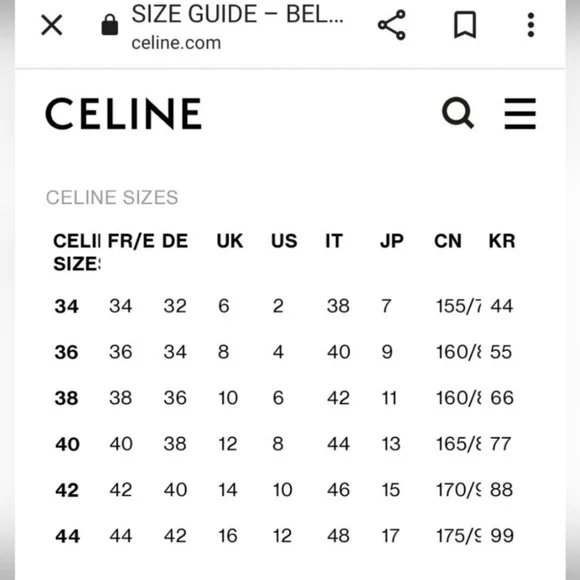Open the Celine hamburger menu
Viewport: 580px width, 580px height.
click(520, 114)
